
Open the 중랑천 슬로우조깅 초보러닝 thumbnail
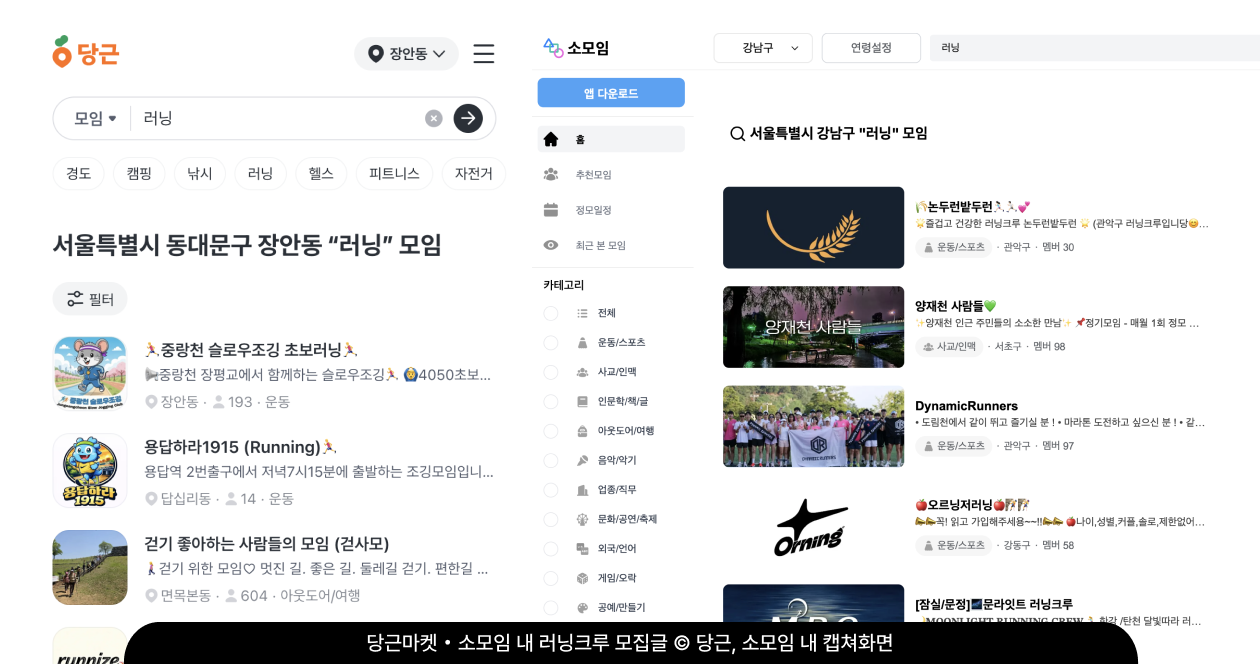click(x=90, y=374)
